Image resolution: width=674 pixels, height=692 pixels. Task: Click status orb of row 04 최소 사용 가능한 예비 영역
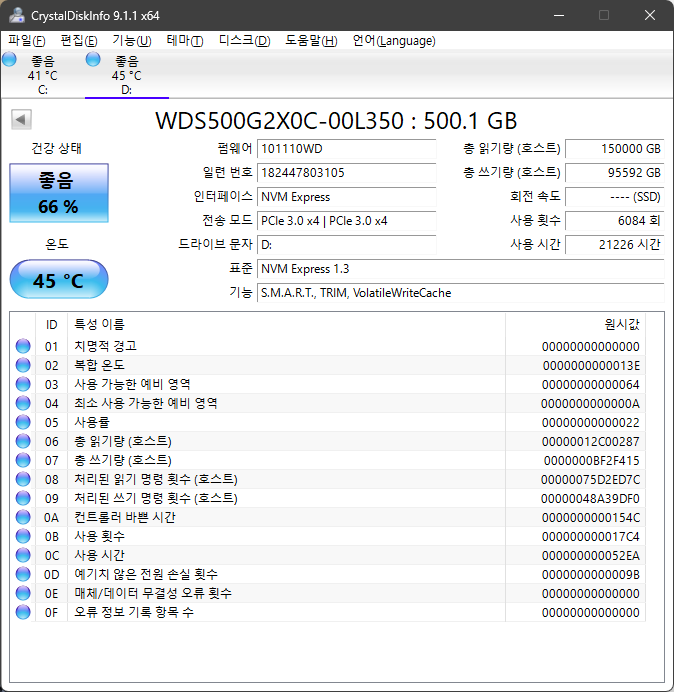[x=23, y=403]
